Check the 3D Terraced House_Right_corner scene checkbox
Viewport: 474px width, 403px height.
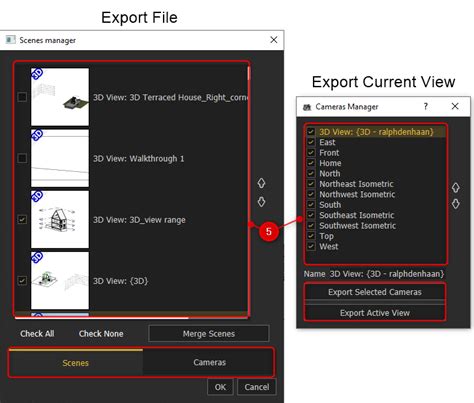click(x=22, y=97)
